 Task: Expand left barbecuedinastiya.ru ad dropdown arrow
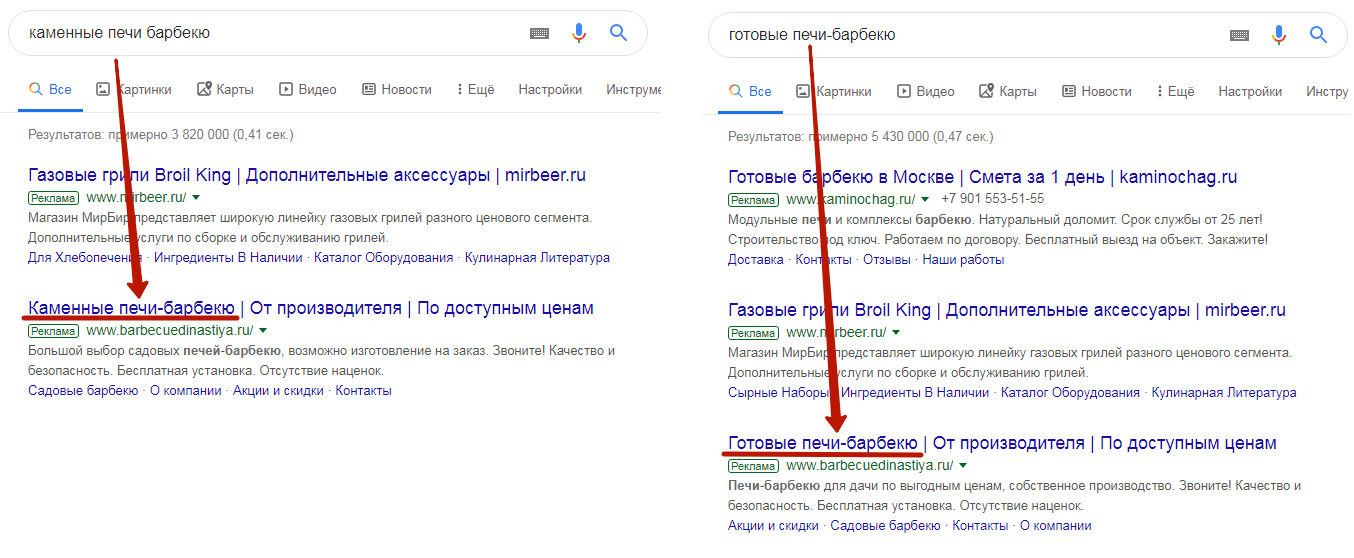pos(264,330)
